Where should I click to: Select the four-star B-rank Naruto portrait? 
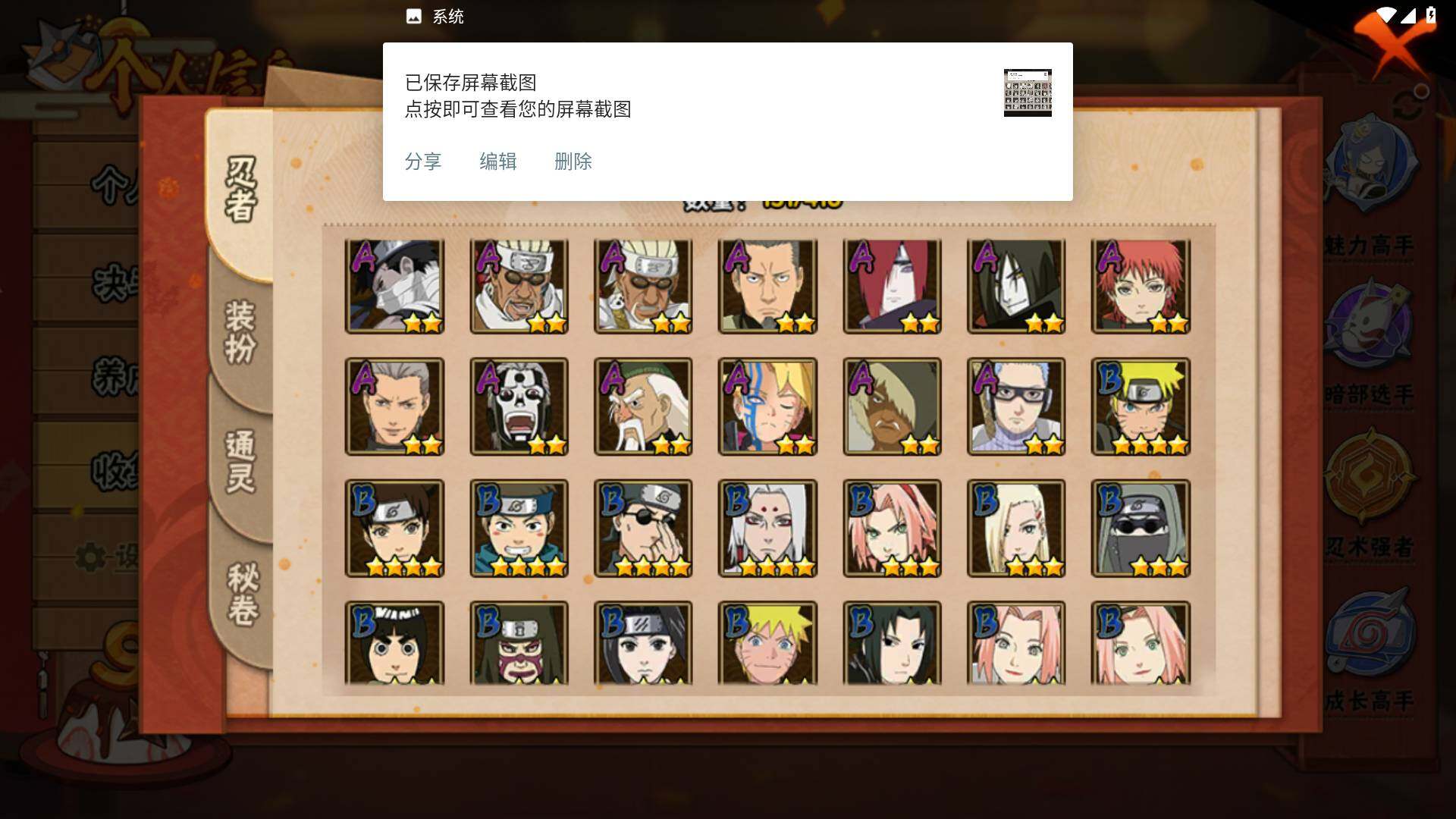click(x=1141, y=406)
